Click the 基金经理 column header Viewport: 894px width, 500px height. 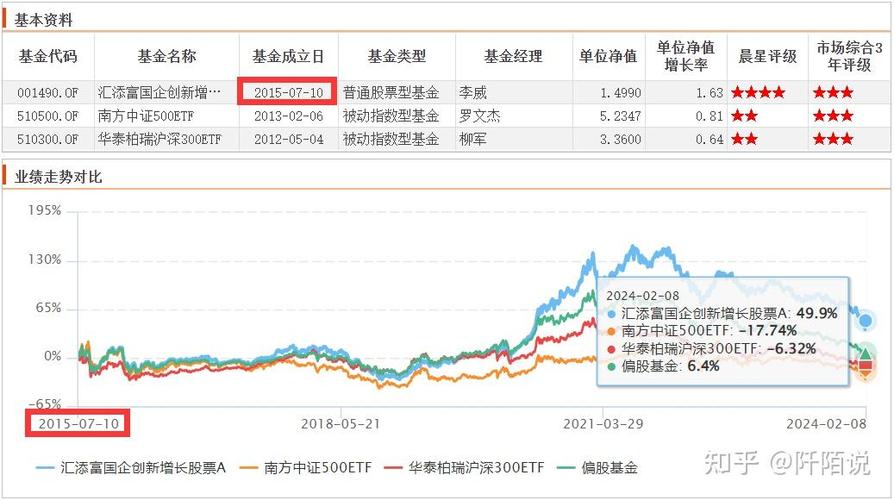click(x=513, y=56)
